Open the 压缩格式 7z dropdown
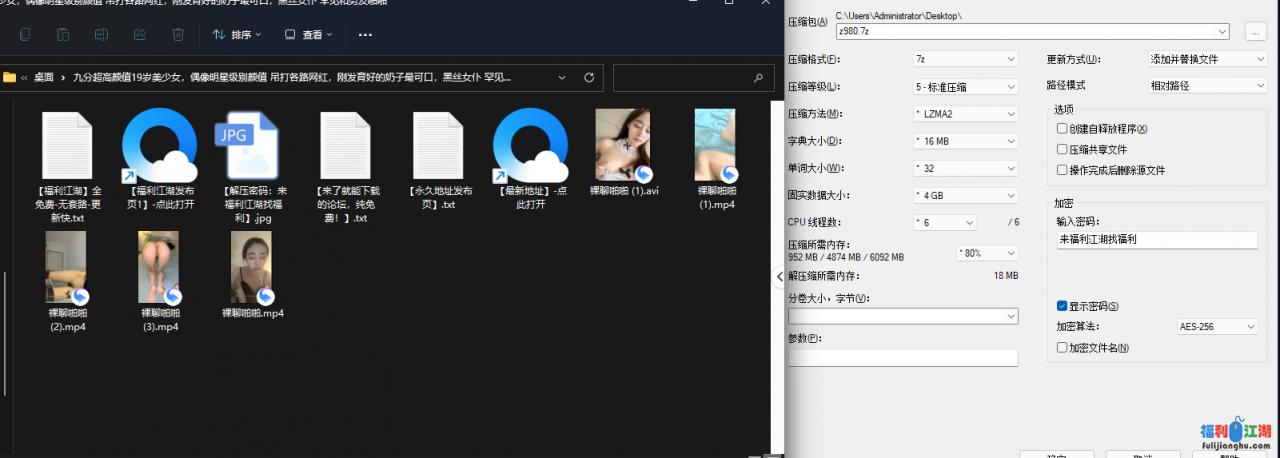 pos(965,59)
